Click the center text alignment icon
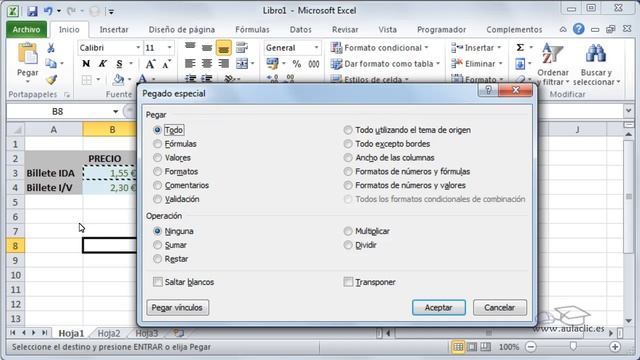Image resolution: width=640 pixels, height=360 pixels. click(x=207, y=64)
